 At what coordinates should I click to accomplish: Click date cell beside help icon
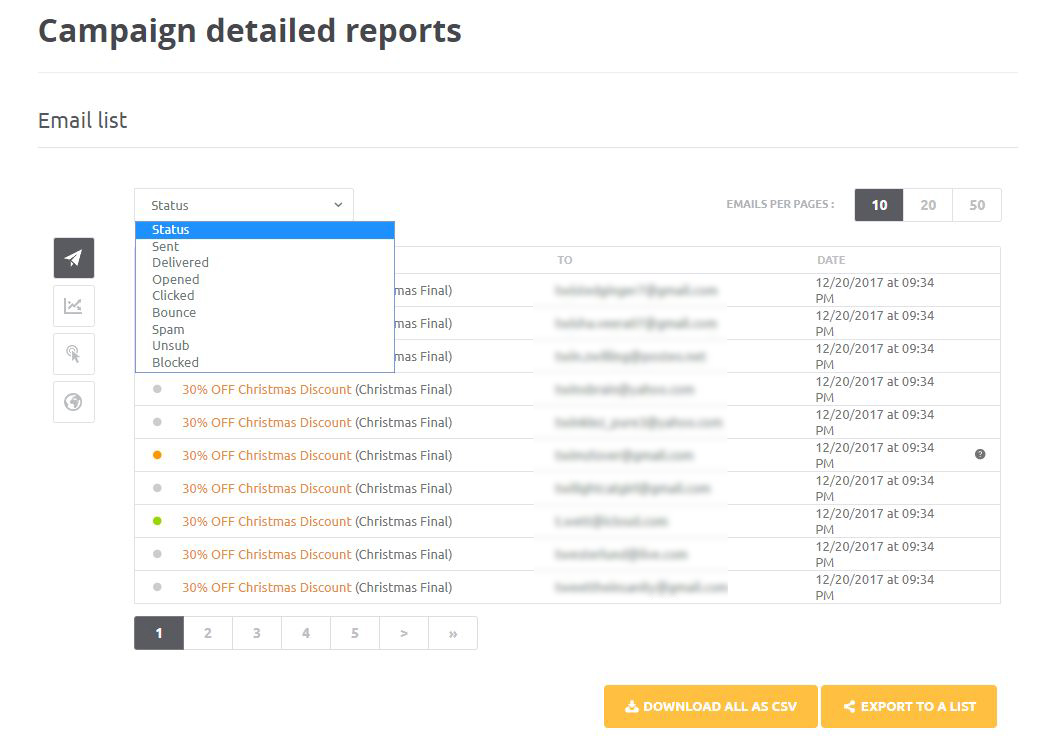[874, 455]
